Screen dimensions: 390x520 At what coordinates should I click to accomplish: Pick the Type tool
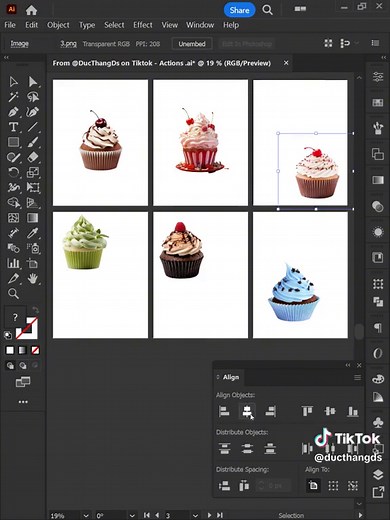point(13,127)
